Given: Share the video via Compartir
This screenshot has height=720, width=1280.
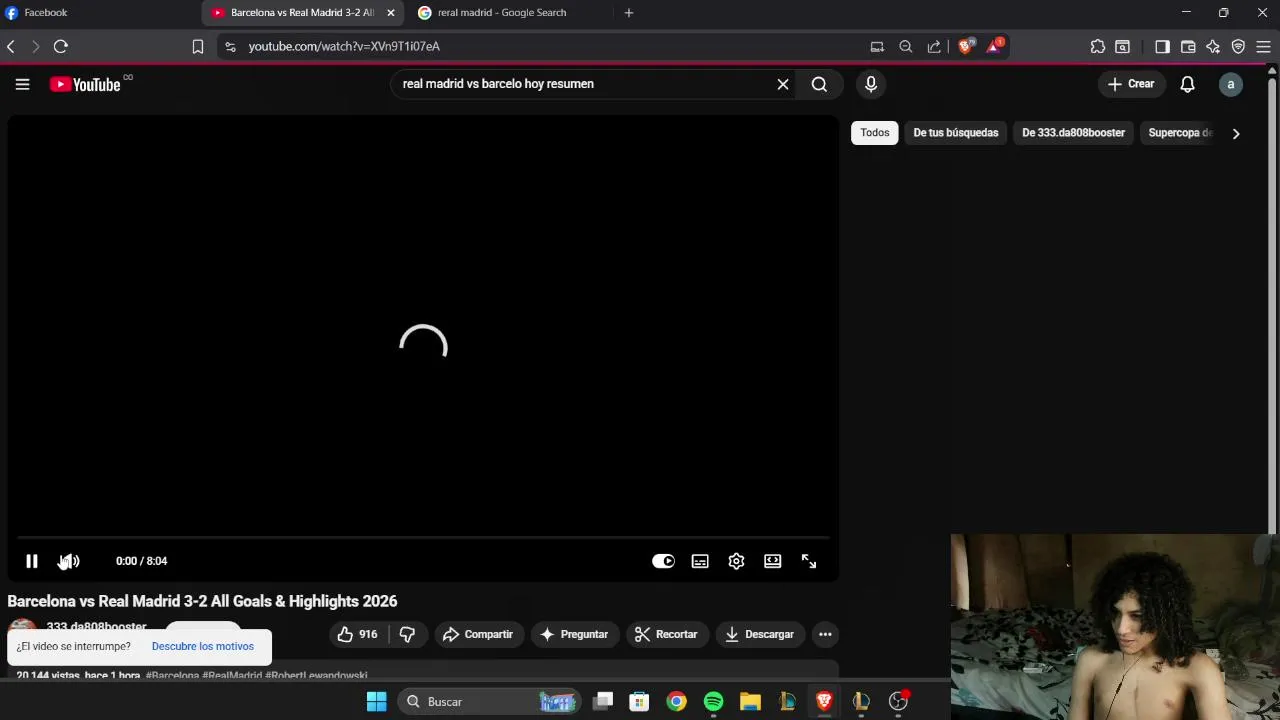Looking at the screenshot, I should tap(477, 634).
